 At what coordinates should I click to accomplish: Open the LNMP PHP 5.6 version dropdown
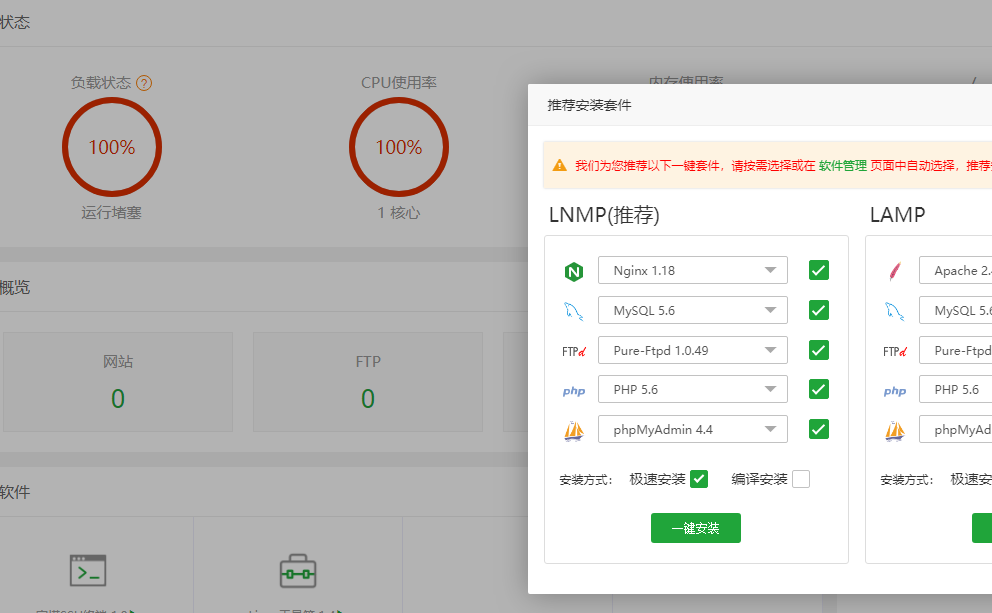693,389
